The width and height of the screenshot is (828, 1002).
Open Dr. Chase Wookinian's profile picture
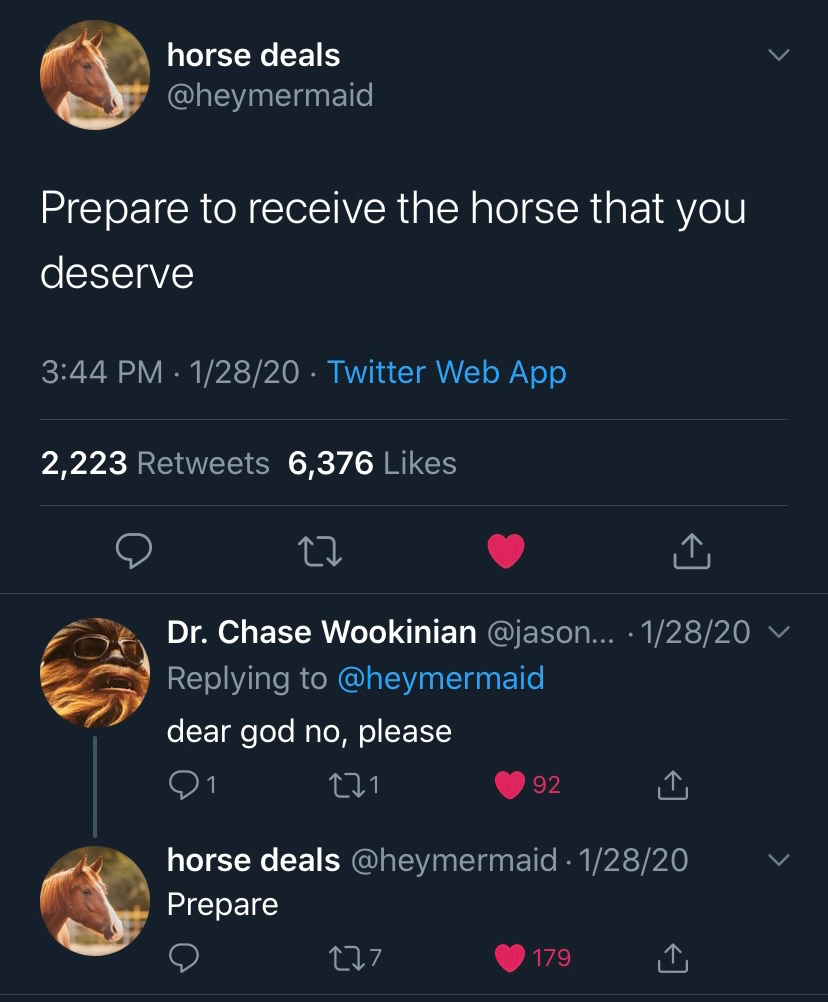[94, 672]
